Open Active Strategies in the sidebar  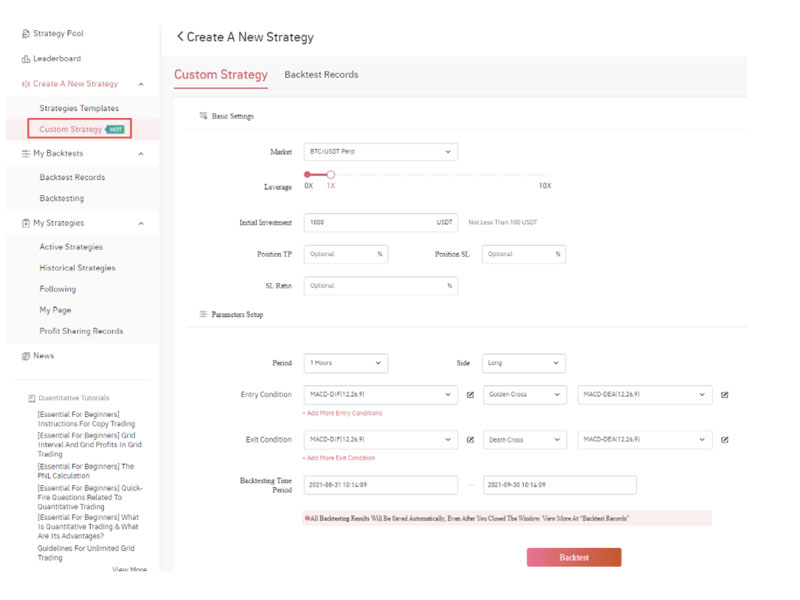point(71,247)
